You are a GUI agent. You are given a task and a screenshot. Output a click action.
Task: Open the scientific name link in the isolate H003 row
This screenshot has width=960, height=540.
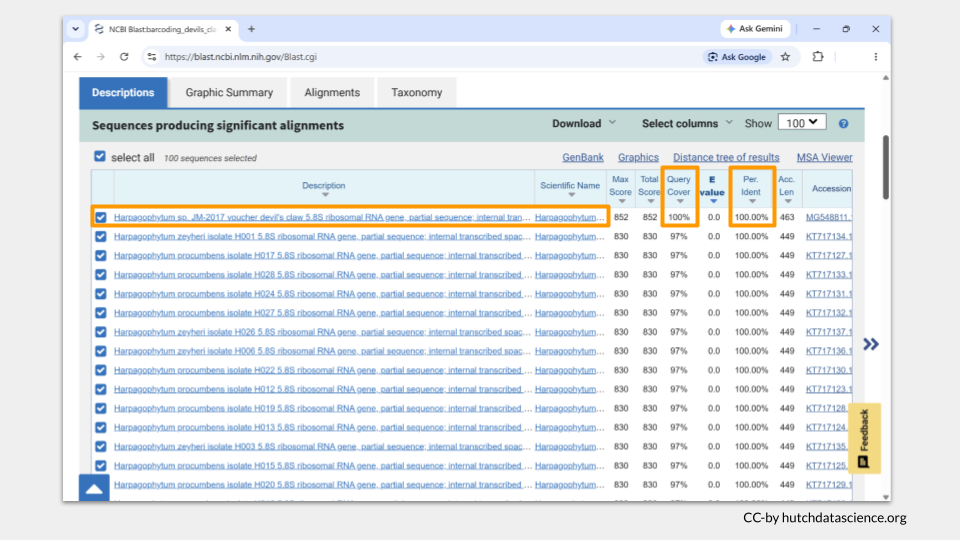pos(569,447)
